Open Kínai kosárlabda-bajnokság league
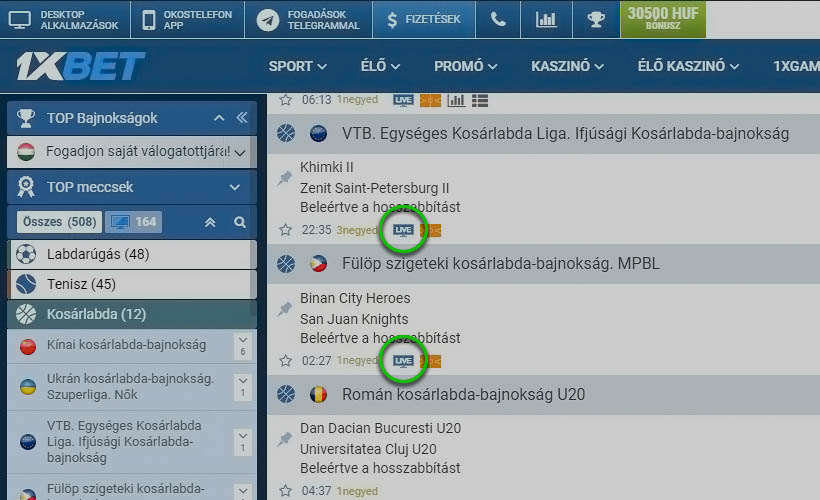The image size is (820, 500). (126, 345)
